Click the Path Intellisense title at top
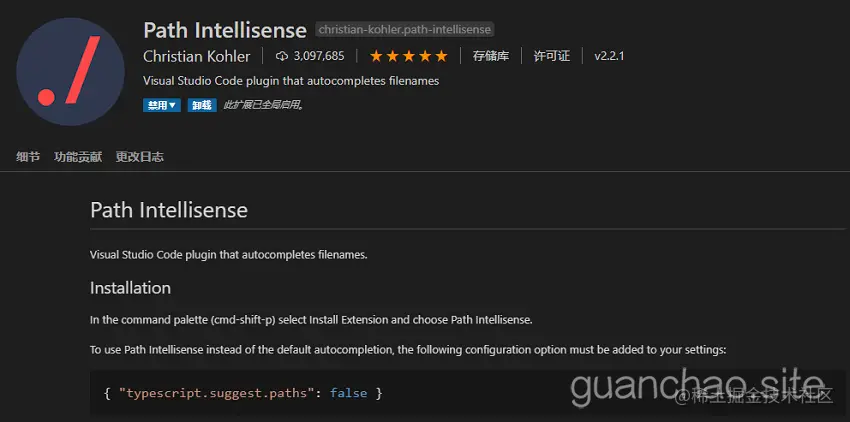 click(225, 30)
